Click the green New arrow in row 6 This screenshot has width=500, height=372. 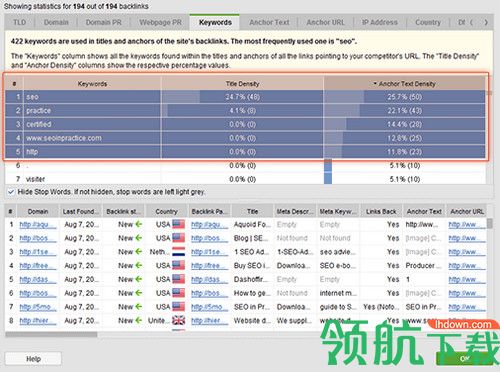[x=139, y=293]
